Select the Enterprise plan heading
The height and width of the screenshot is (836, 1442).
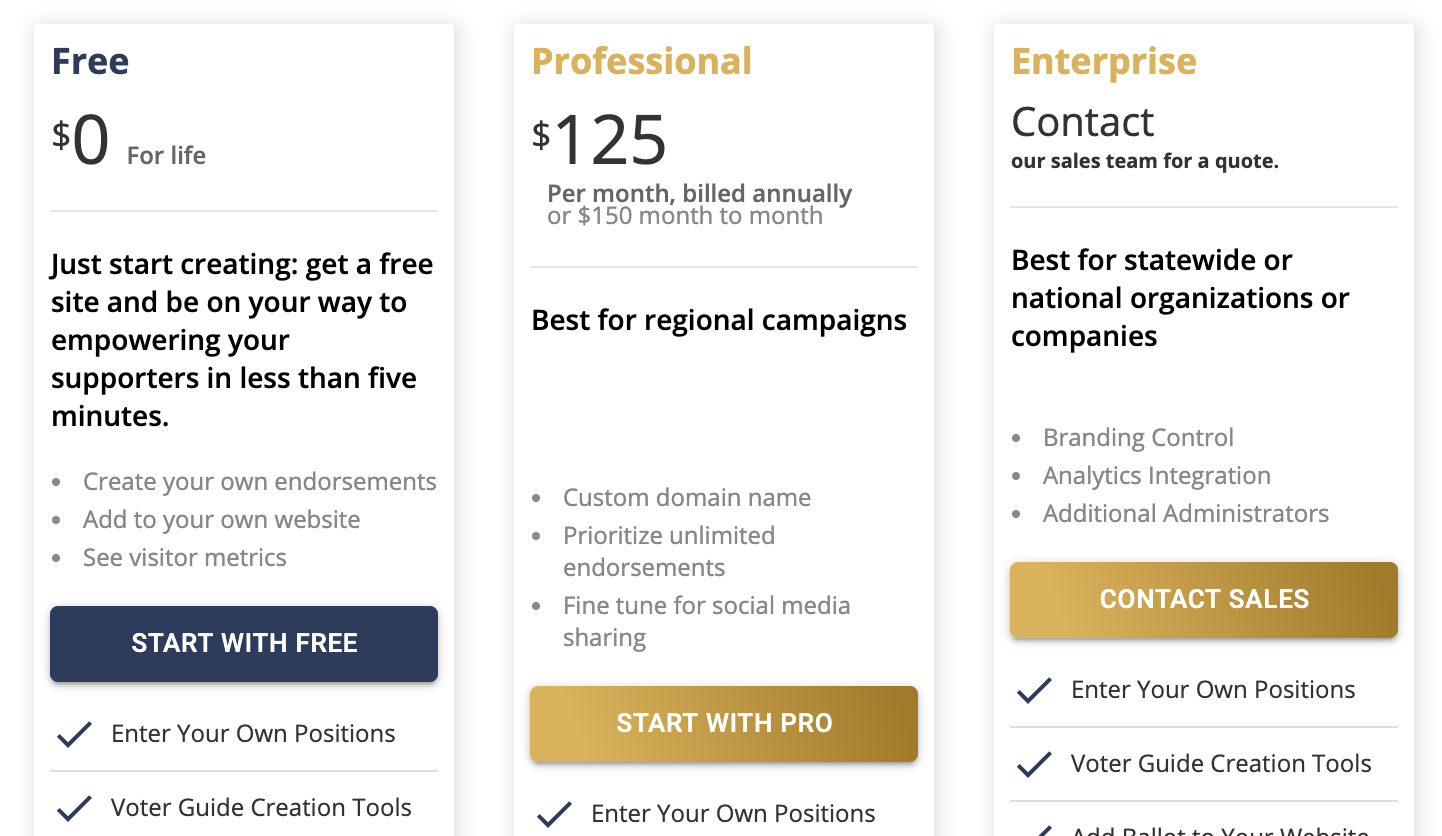tap(1103, 62)
